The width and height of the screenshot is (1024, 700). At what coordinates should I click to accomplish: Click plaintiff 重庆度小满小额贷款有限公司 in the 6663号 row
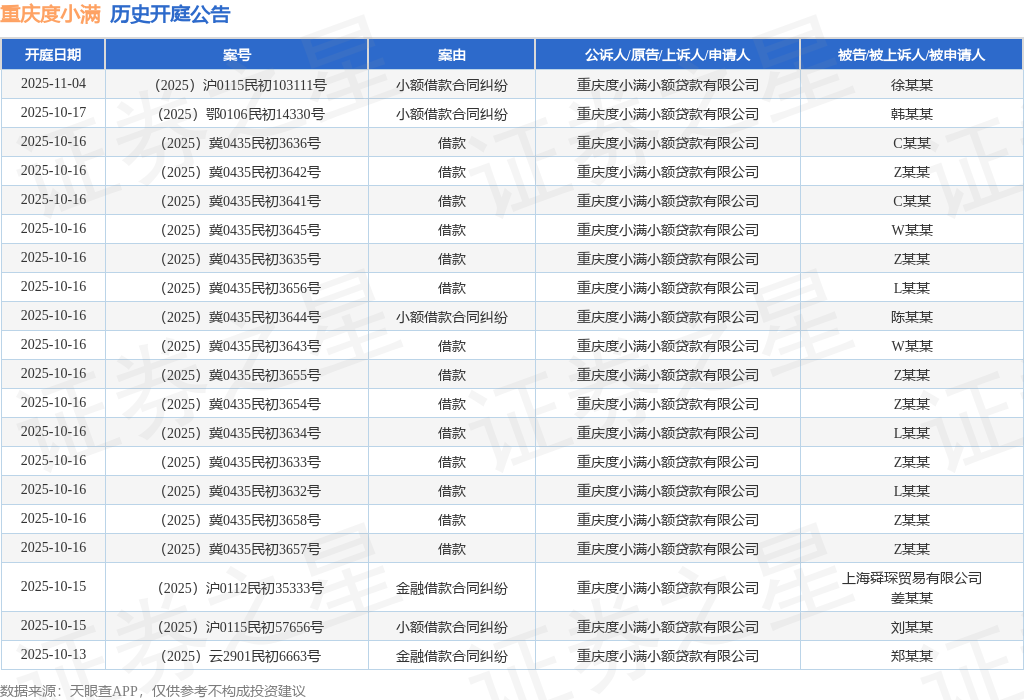pyautogui.click(x=667, y=656)
